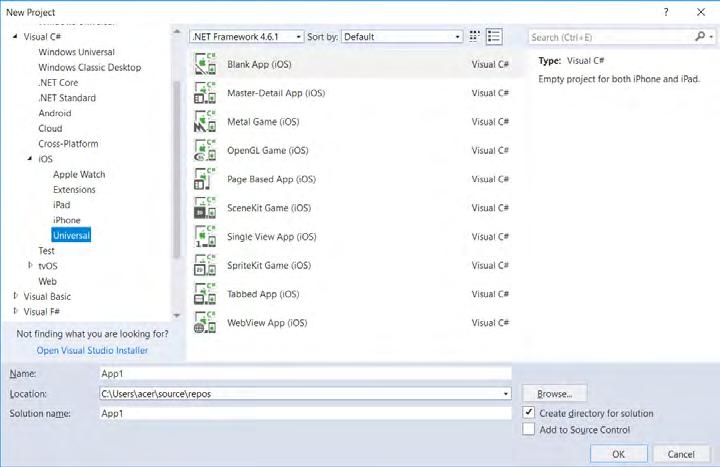720x467 pixels.
Task: Click the search magnifier icon
Action: coord(700,36)
